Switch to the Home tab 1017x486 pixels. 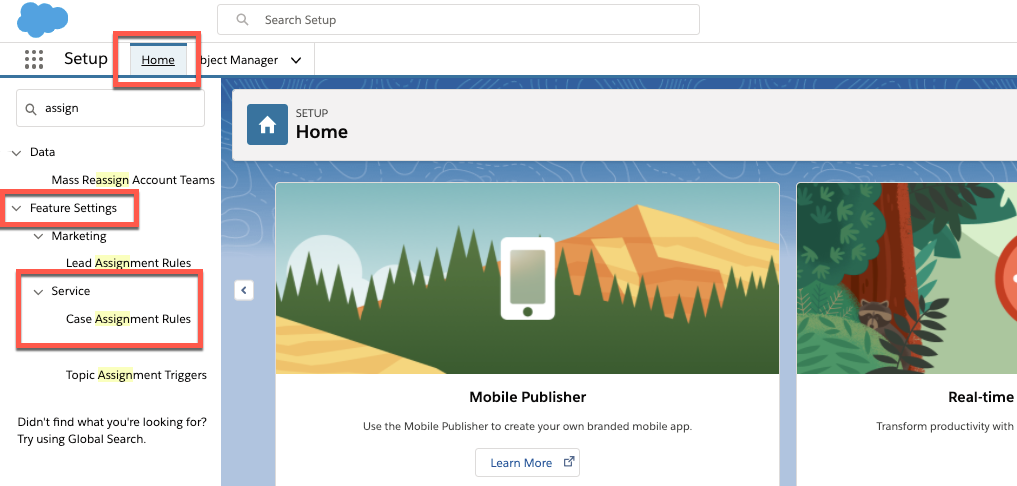pyautogui.click(x=158, y=60)
